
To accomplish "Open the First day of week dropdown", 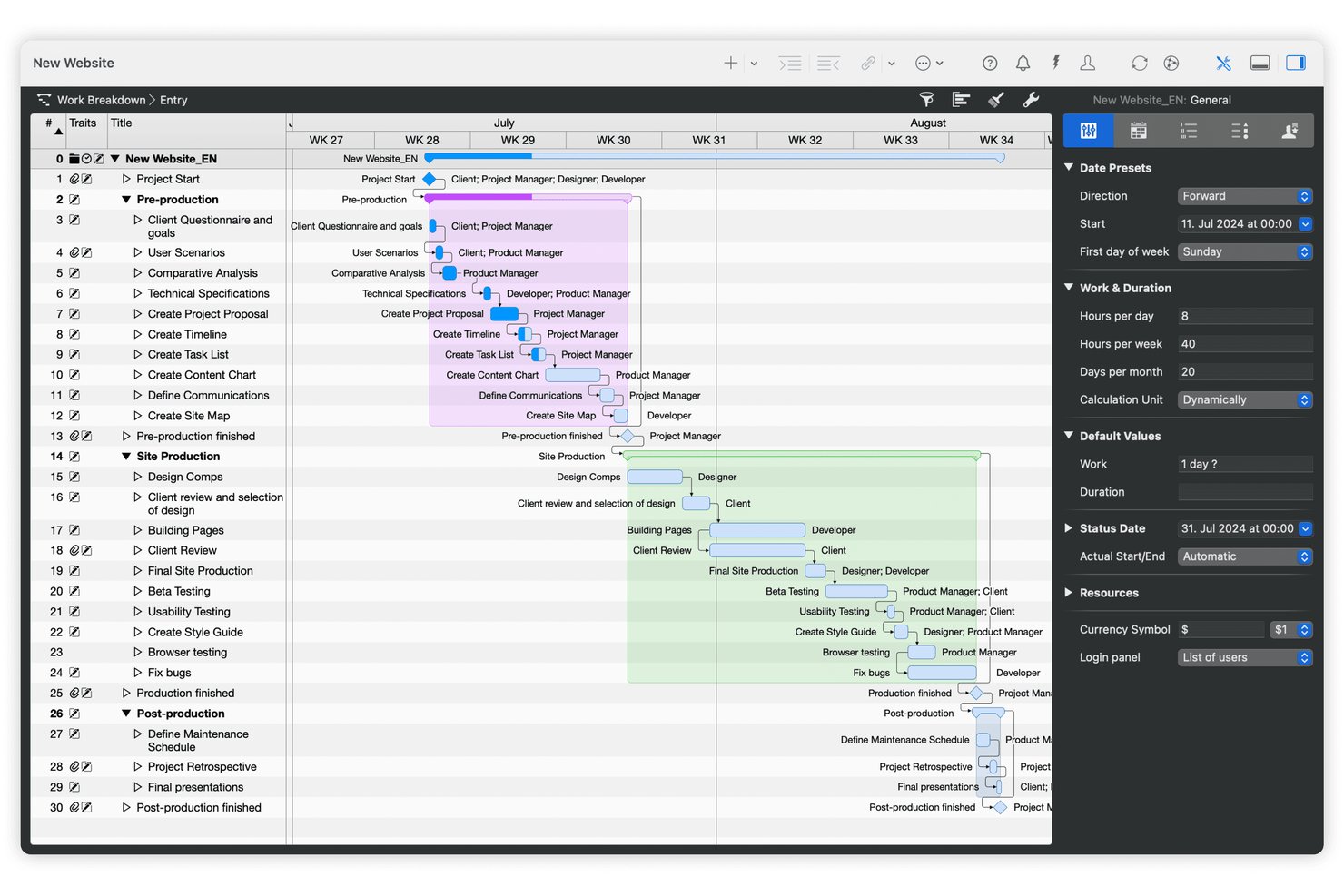I will point(1245,251).
